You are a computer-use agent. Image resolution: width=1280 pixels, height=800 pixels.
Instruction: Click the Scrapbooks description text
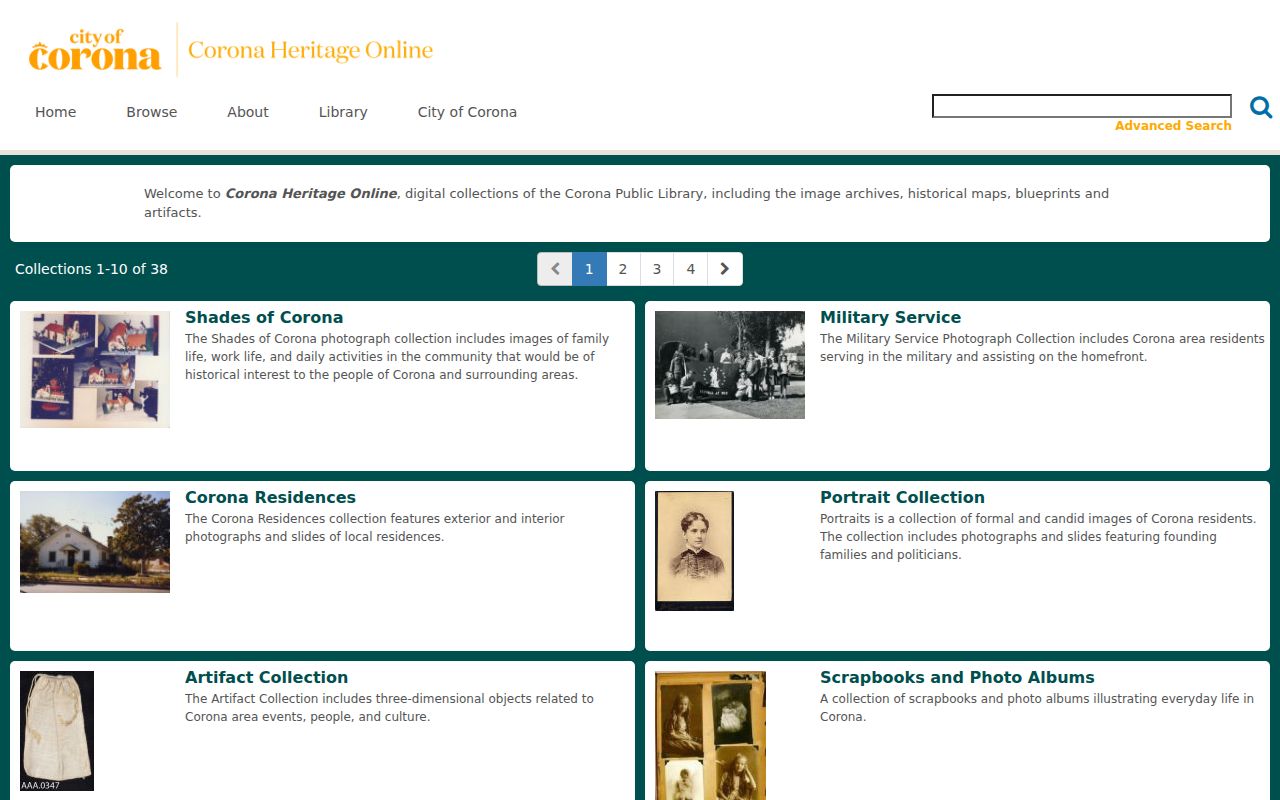pos(1037,708)
